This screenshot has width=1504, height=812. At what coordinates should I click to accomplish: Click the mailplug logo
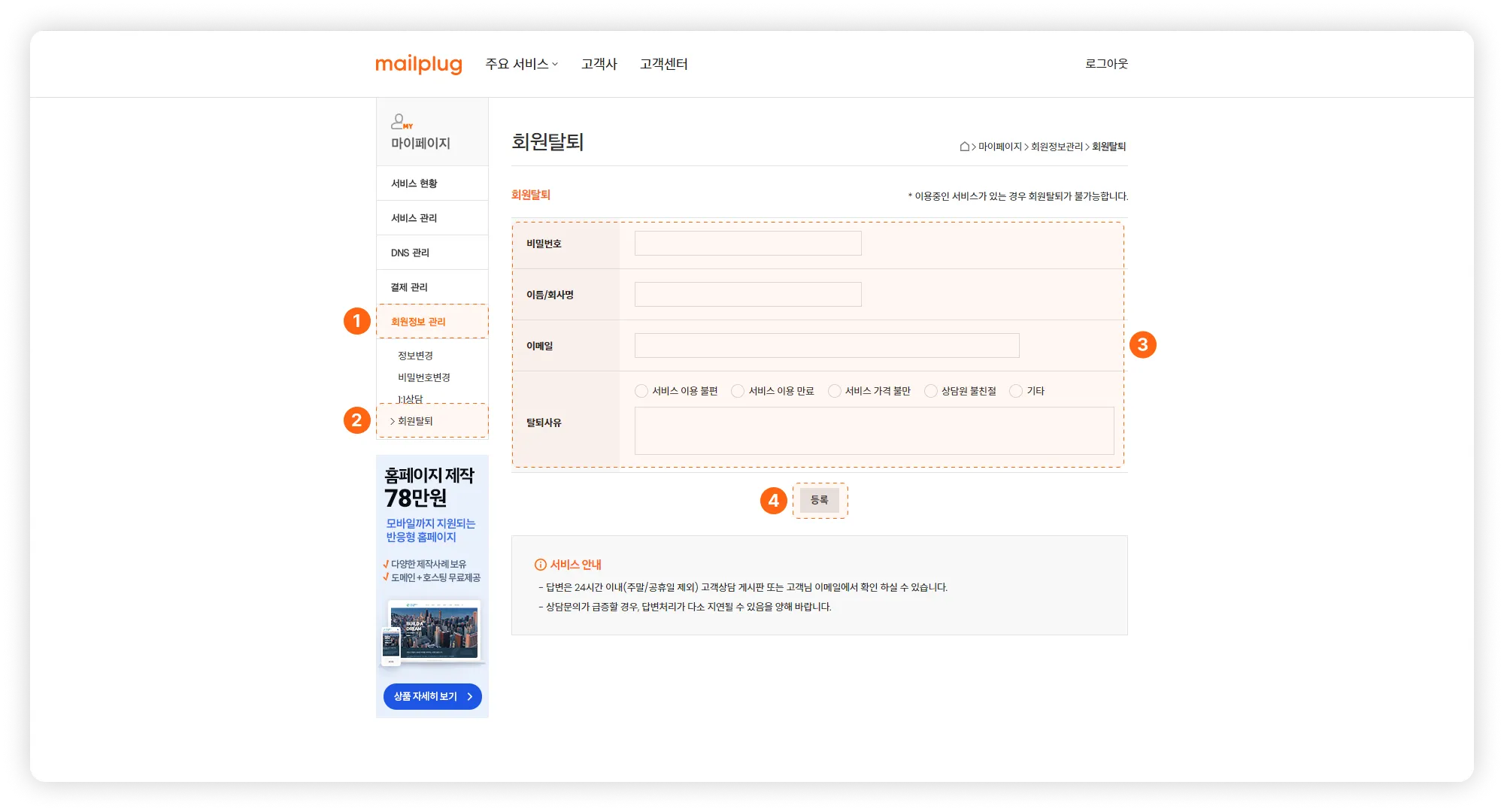[x=418, y=65]
